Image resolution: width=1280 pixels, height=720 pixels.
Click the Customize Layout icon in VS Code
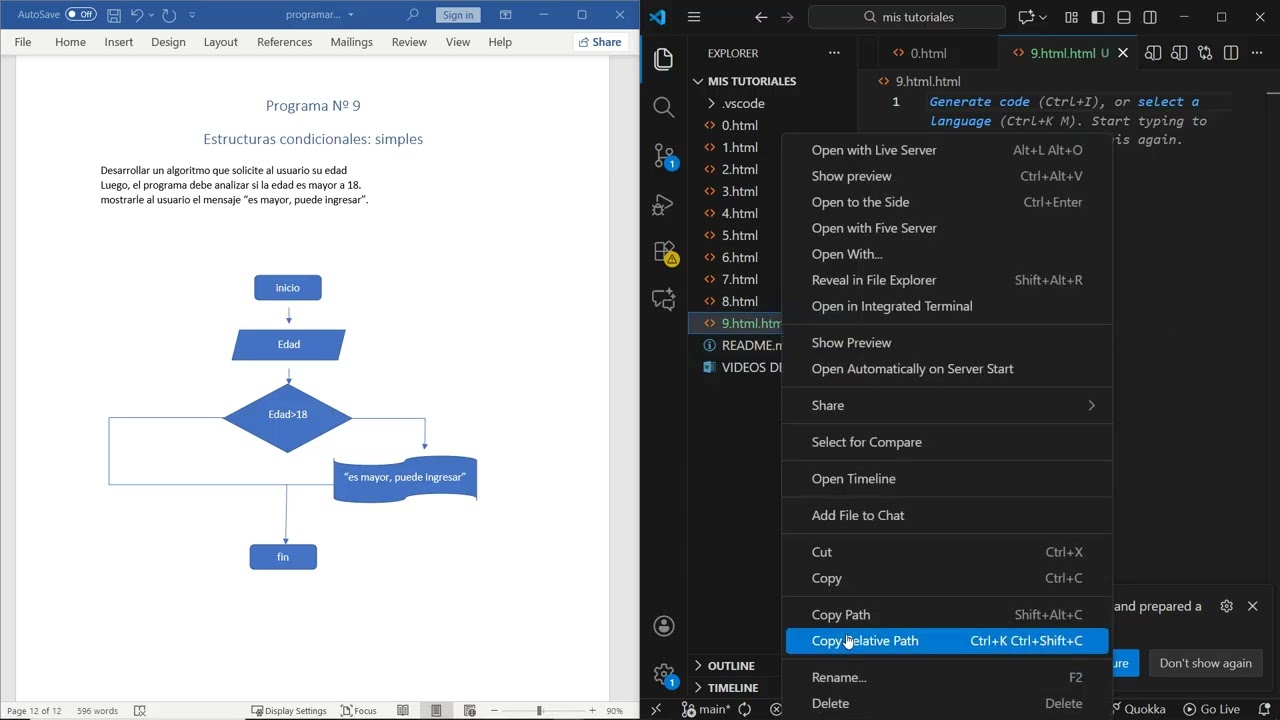1071,17
